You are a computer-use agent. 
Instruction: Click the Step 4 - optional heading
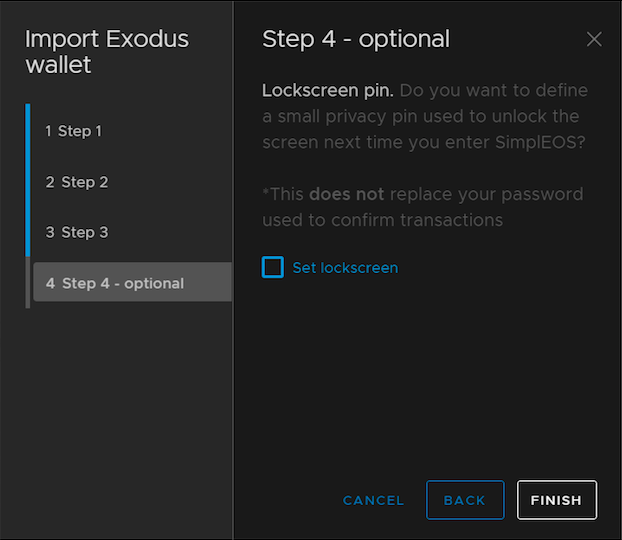pos(355,40)
